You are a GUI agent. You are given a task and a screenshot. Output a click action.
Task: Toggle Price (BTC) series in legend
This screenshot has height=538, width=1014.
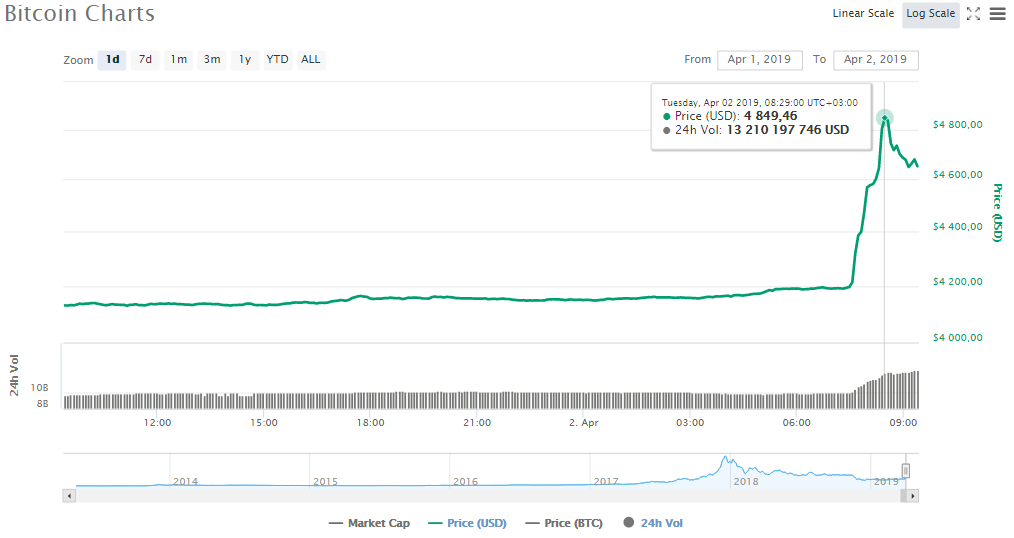[564, 523]
